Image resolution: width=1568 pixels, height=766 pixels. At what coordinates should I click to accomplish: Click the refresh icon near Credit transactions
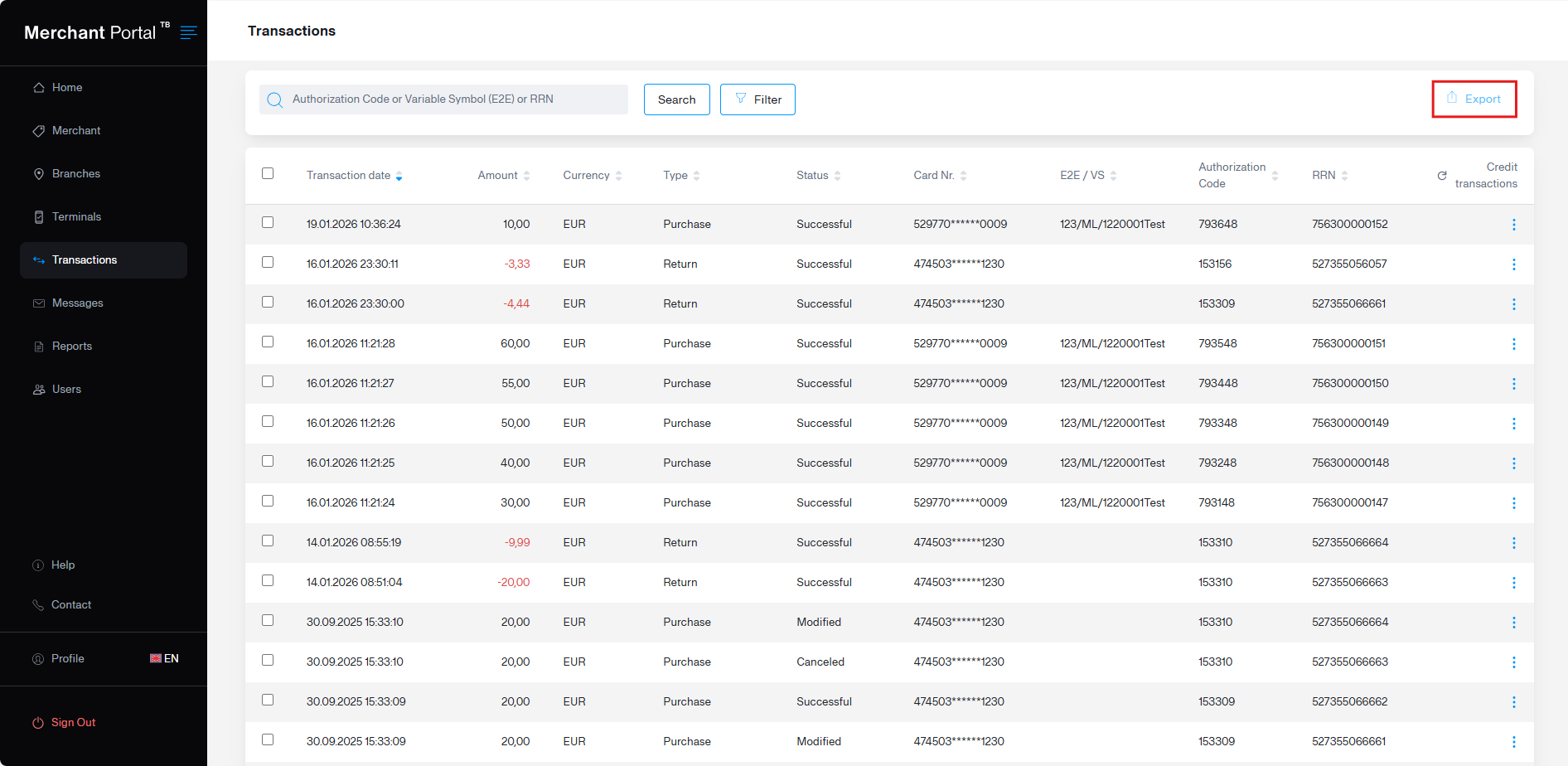click(x=1442, y=176)
